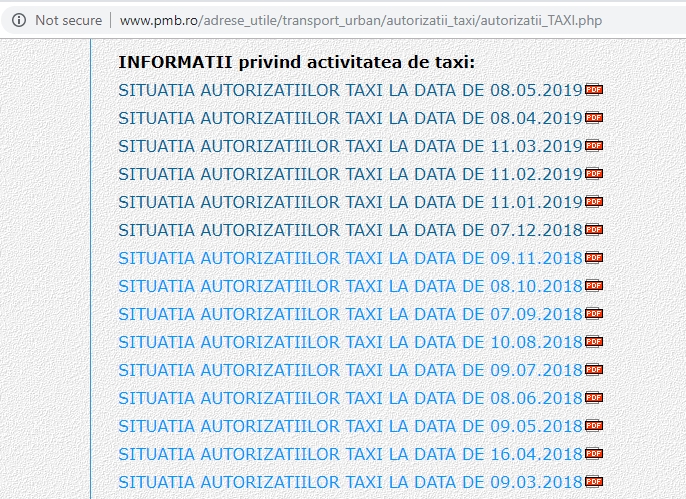
Task: Click the Not secure label in address bar
Action: pyautogui.click(x=68, y=20)
